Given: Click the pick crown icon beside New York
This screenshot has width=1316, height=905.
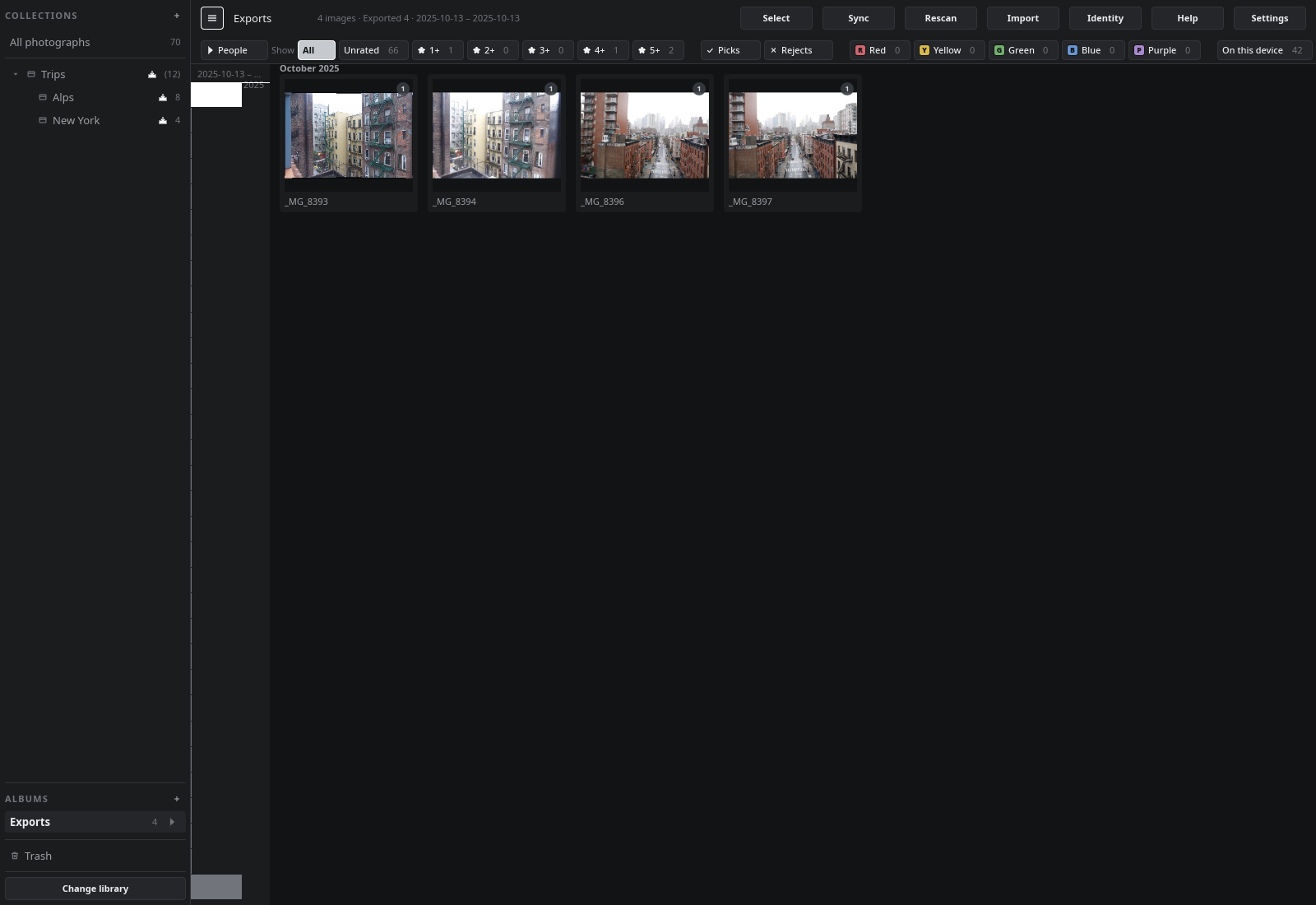Looking at the screenshot, I should pyautogui.click(x=163, y=120).
